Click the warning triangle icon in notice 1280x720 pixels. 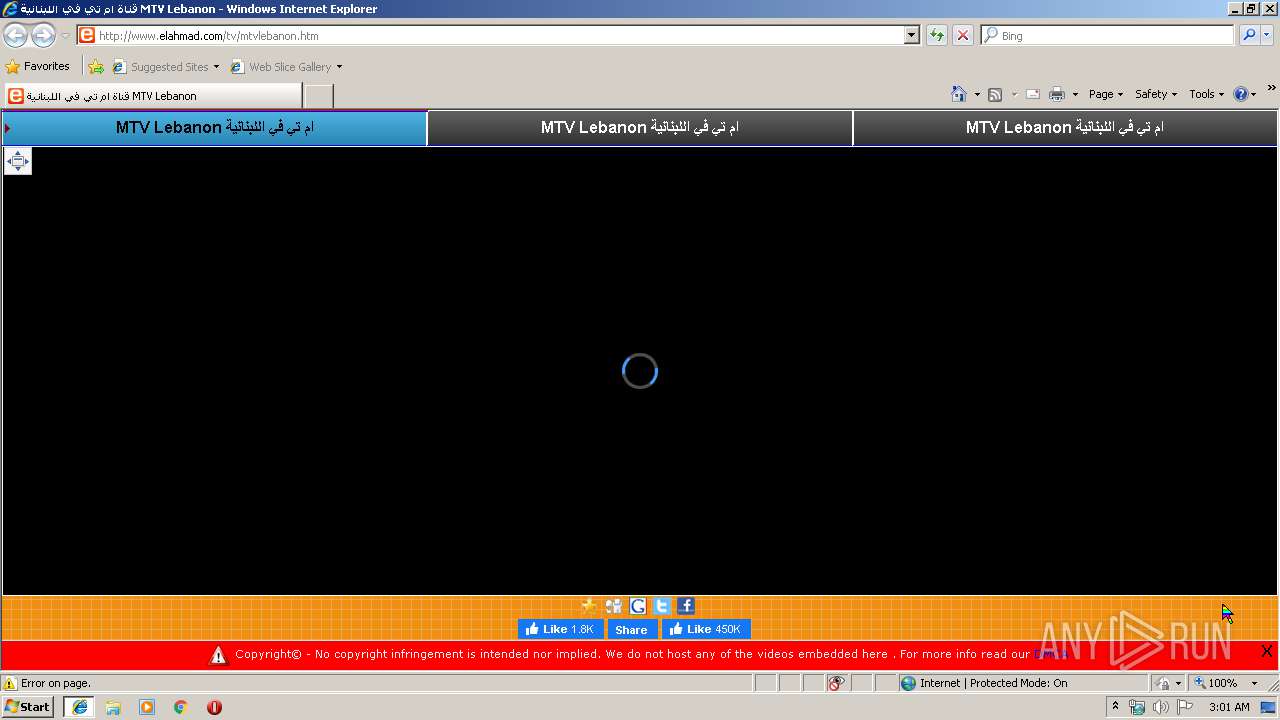[x=218, y=656]
